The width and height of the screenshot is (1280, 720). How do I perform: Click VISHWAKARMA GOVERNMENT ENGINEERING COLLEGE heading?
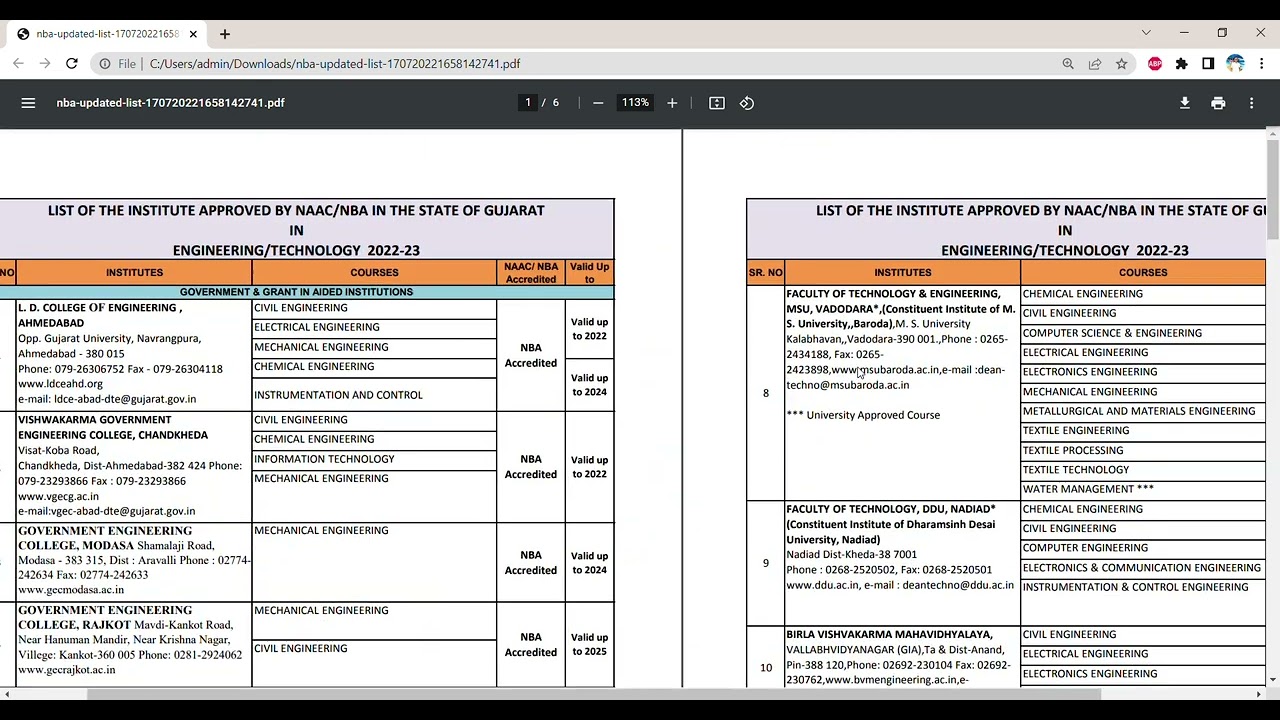113,428
